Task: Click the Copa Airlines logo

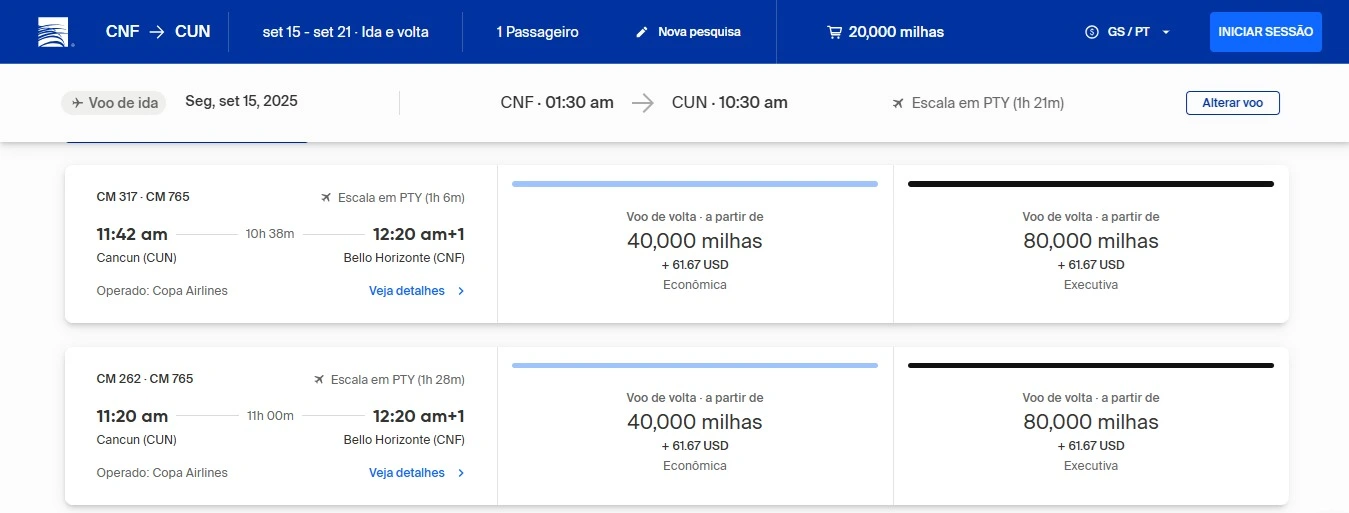Action: [55, 32]
